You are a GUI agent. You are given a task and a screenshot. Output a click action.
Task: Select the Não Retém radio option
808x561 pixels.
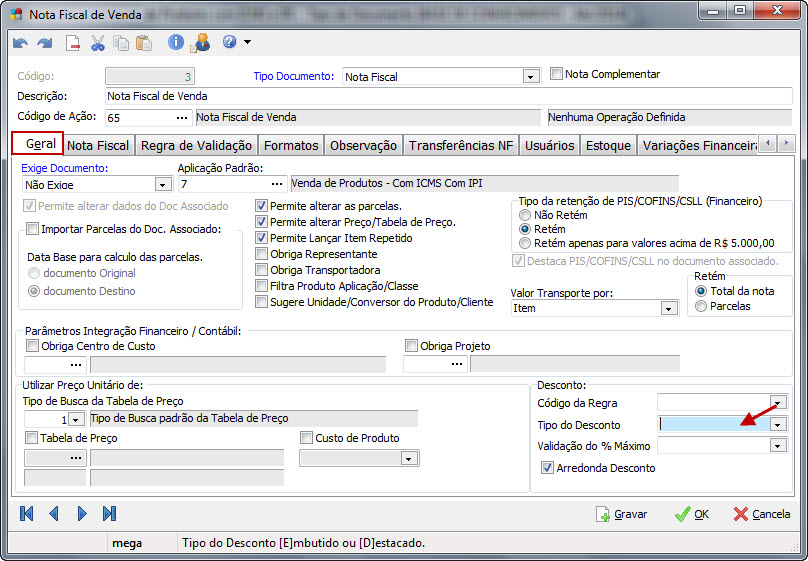pos(525,215)
